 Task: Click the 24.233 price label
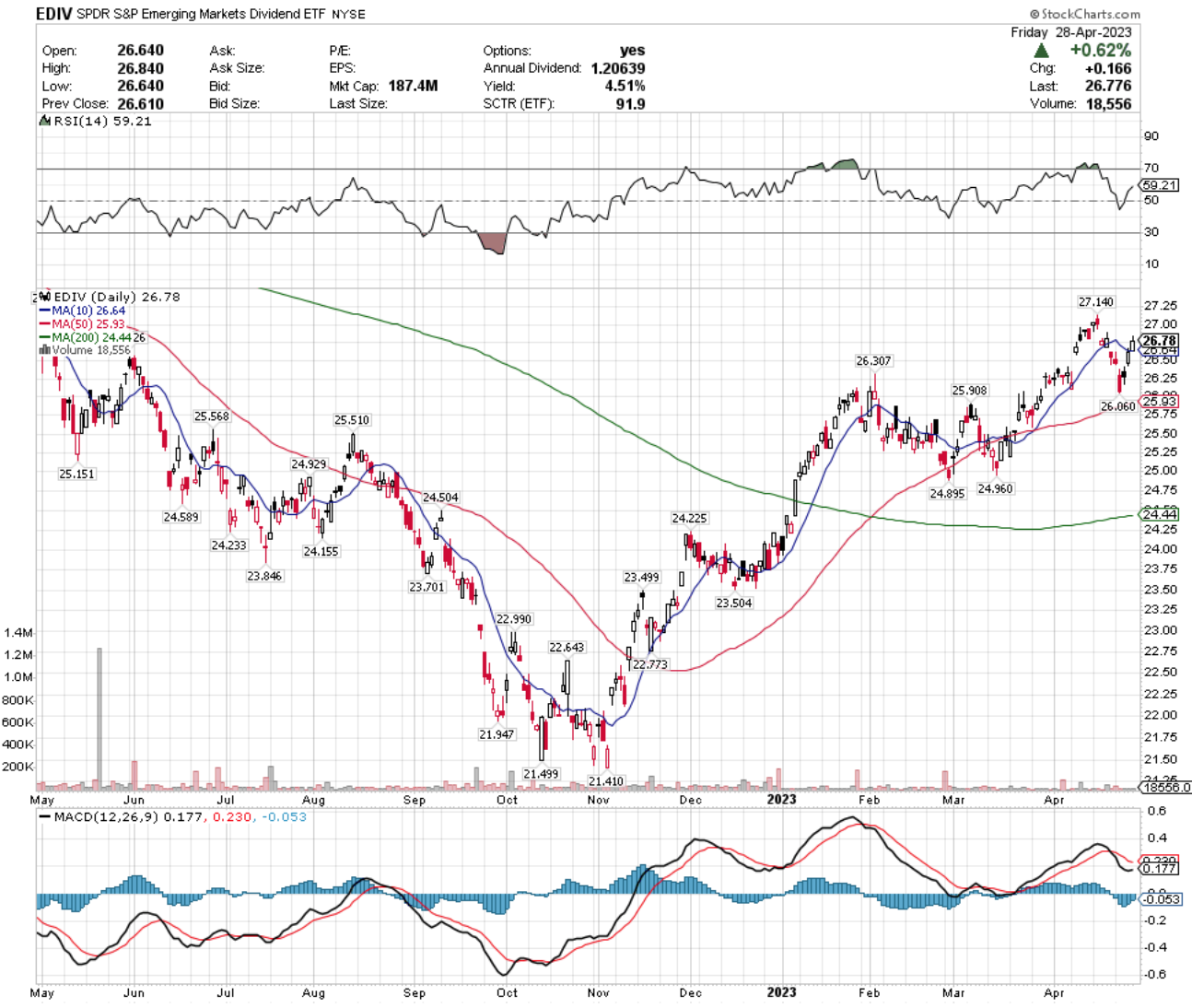click(x=228, y=545)
